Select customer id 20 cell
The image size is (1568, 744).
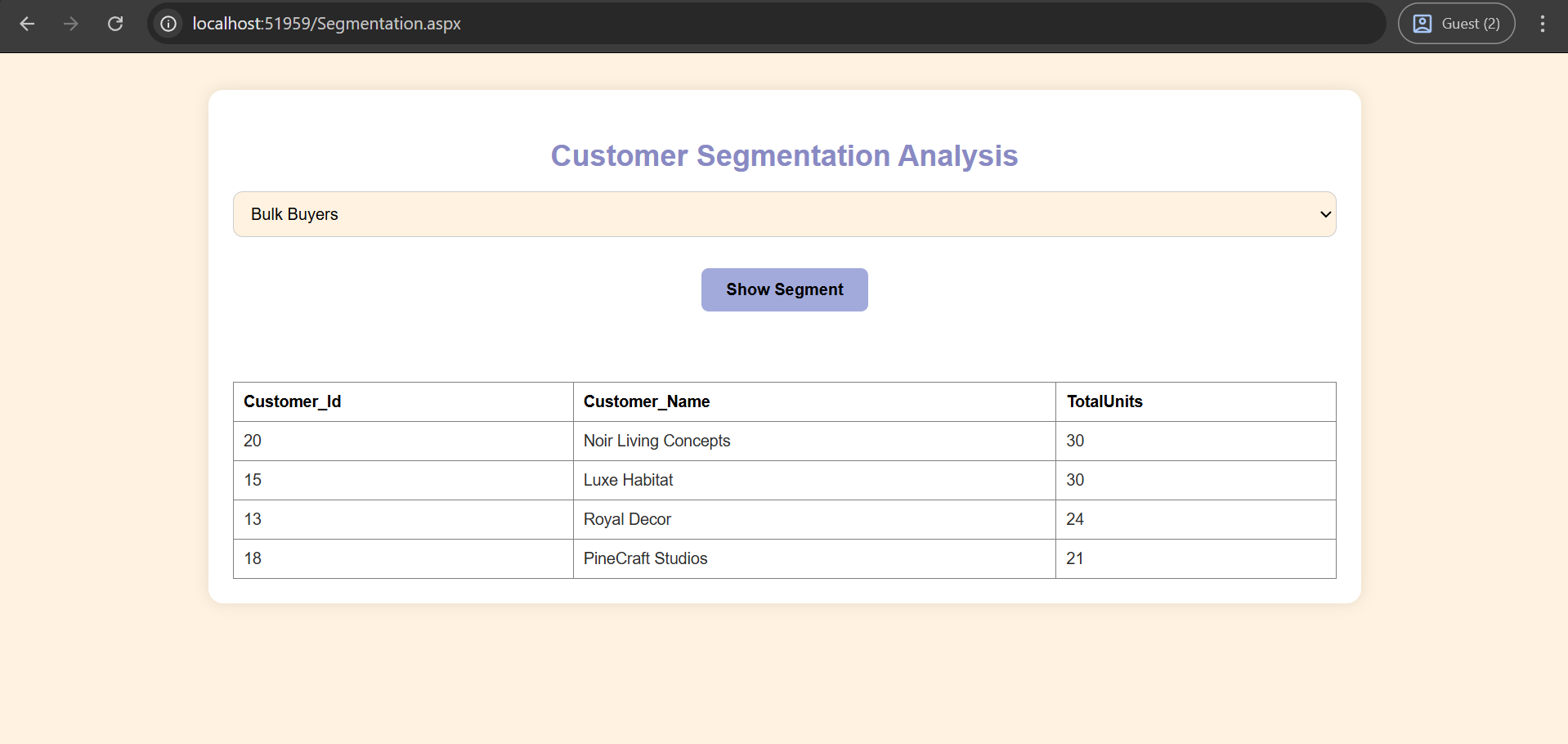(x=403, y=441)
